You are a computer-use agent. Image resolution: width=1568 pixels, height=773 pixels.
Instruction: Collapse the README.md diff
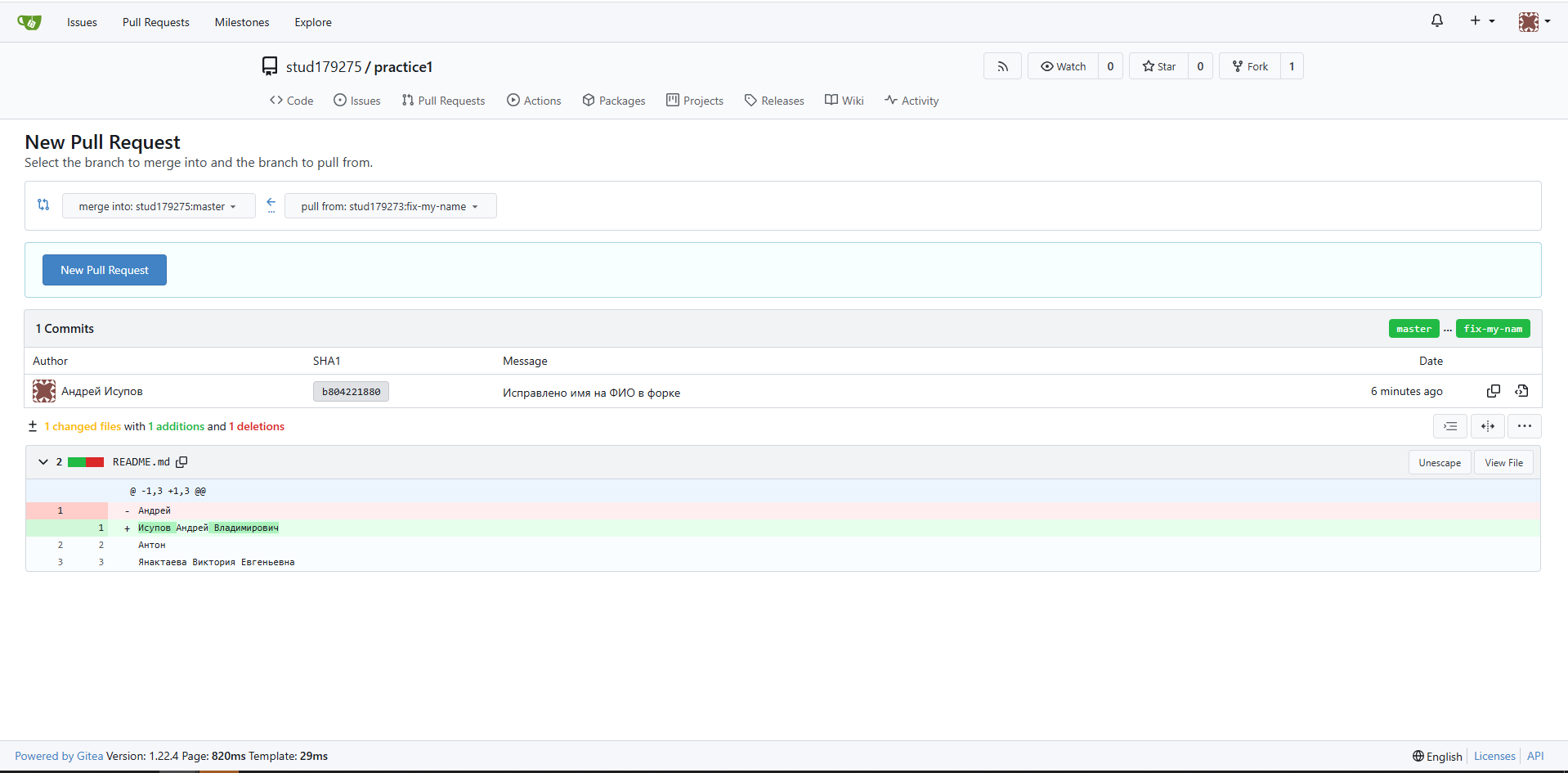click(x=43, y=462)
